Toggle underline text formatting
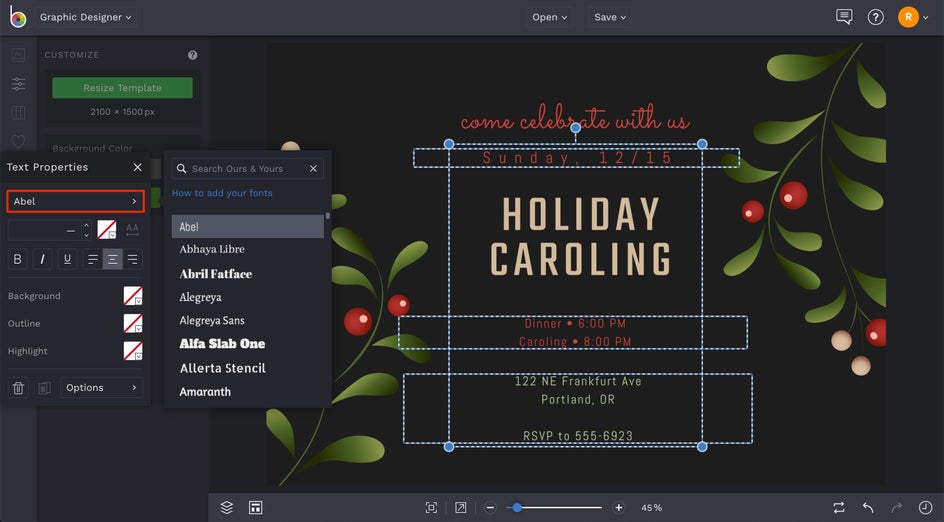 coord(68,259)
